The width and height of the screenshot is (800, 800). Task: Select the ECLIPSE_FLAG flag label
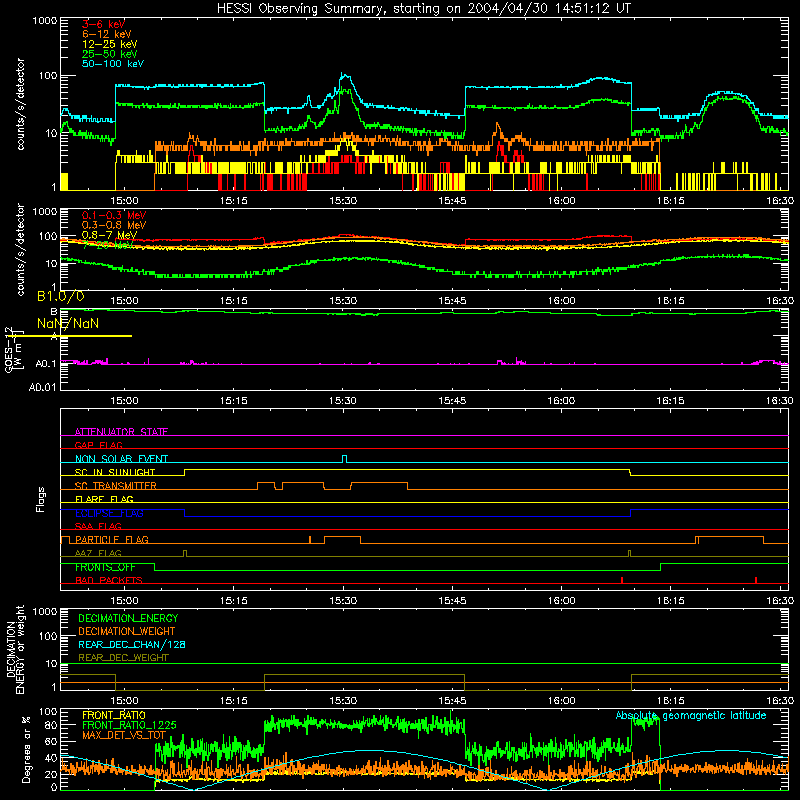coord(109,513)
